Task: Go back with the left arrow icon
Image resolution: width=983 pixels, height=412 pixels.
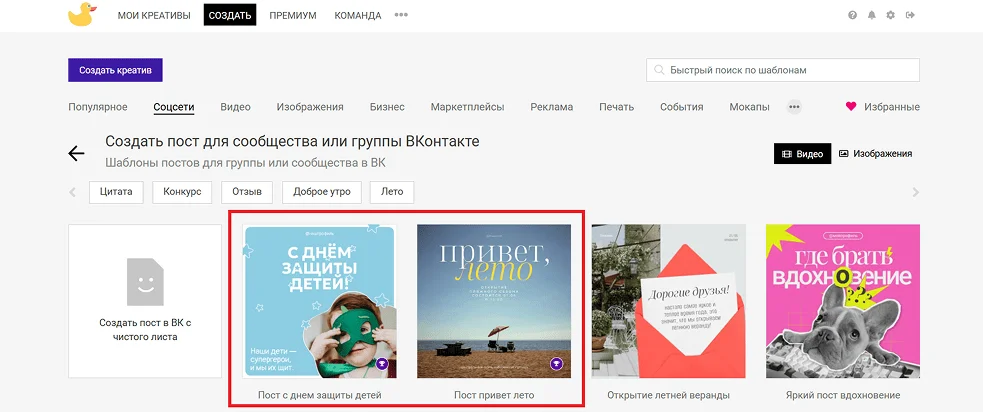Action: click(76, 153)
